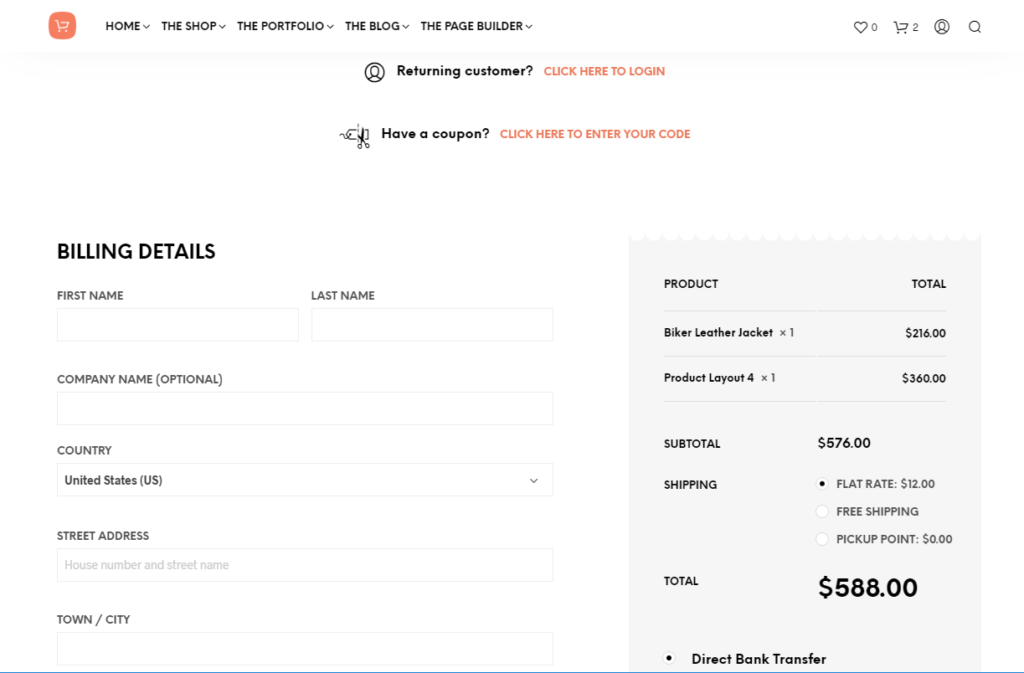Expand The Portfolio menu

285,26
